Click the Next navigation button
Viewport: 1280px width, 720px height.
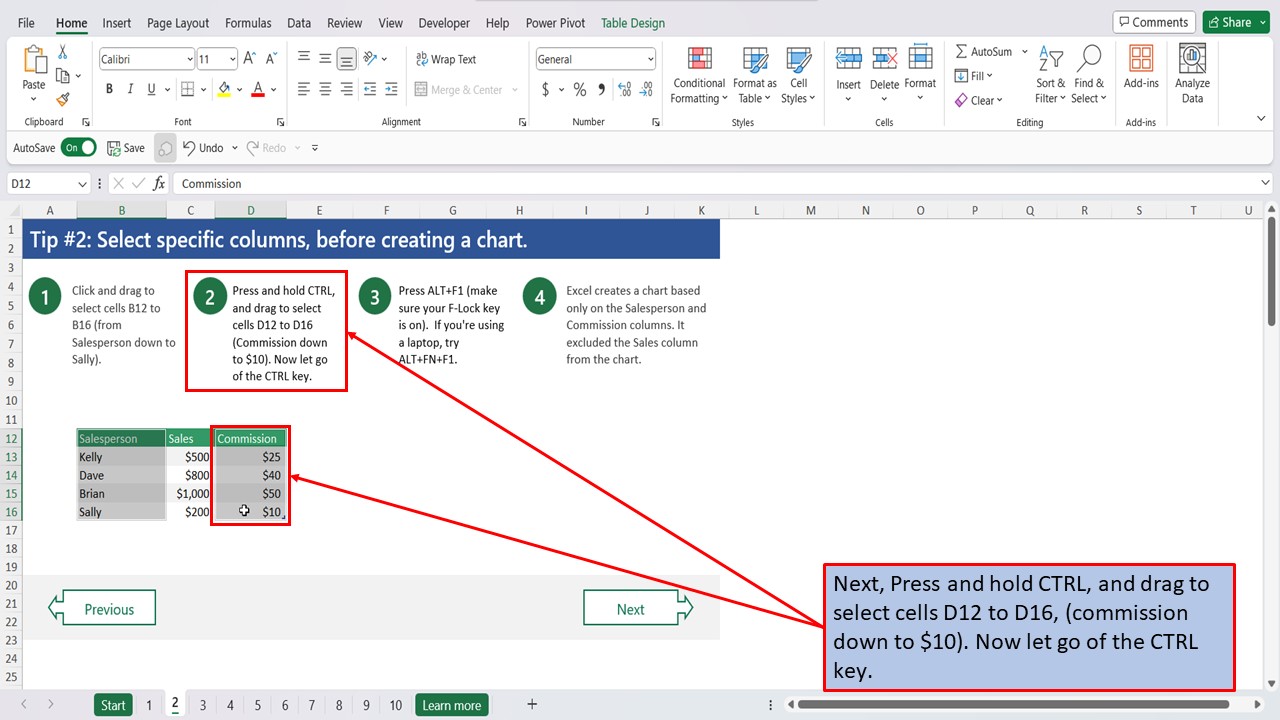tap(630, 608)
